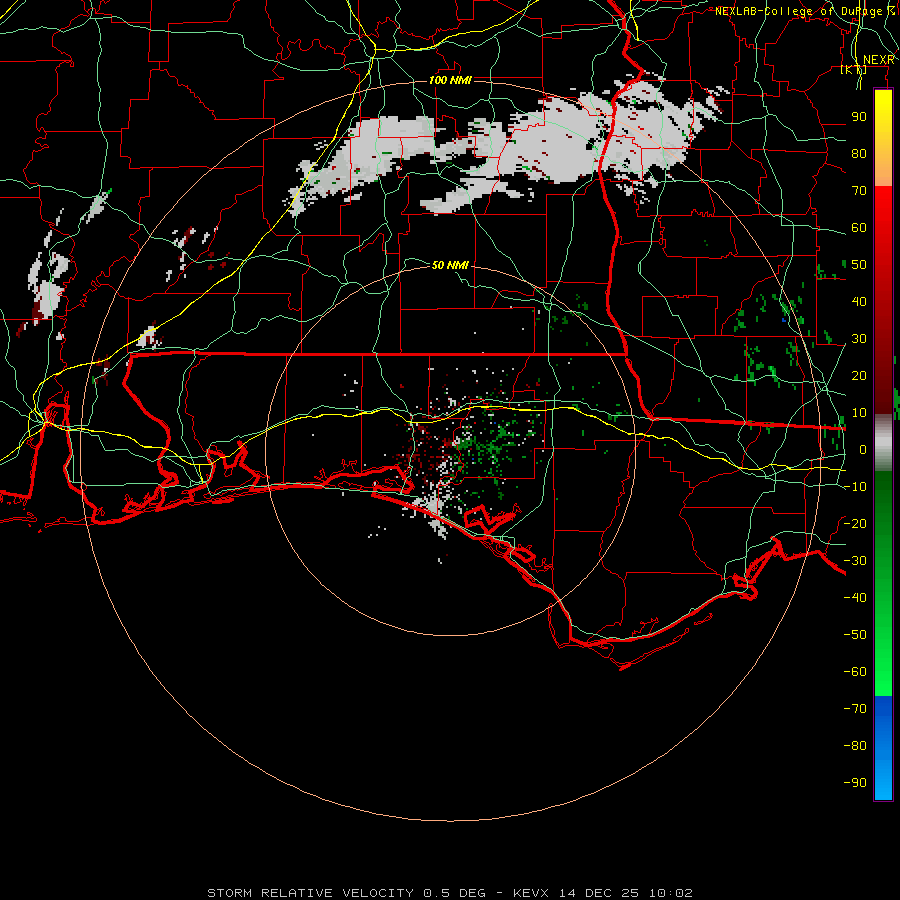Click the "-20" velocity scale label
This screenshot has height=900, width=900.
(x=855, y=523)
